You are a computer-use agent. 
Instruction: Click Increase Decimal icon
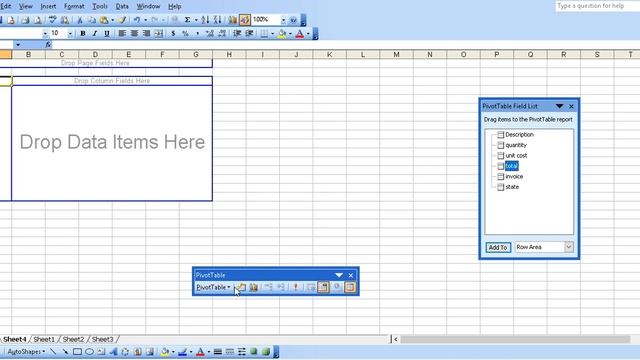point(210,33)
